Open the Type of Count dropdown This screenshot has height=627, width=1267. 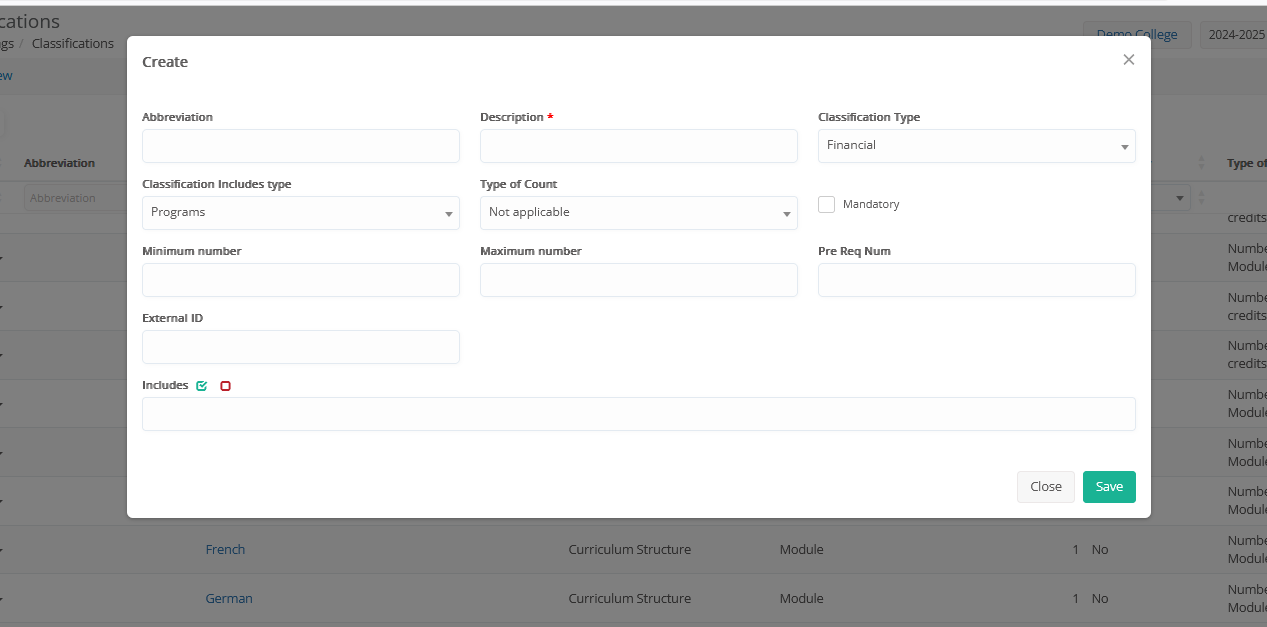tap(638, 213)
